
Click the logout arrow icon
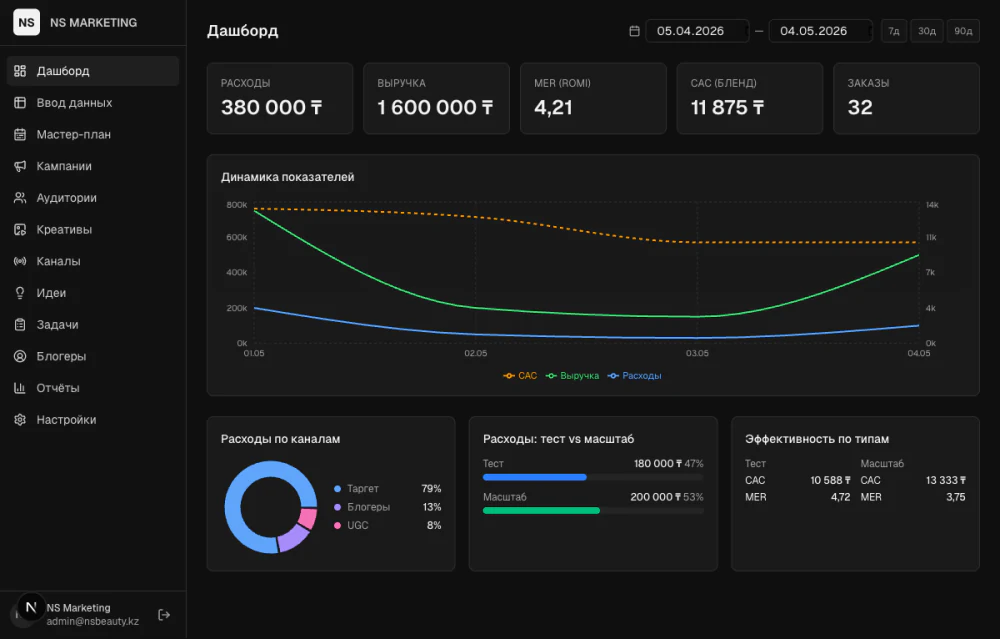164,615
